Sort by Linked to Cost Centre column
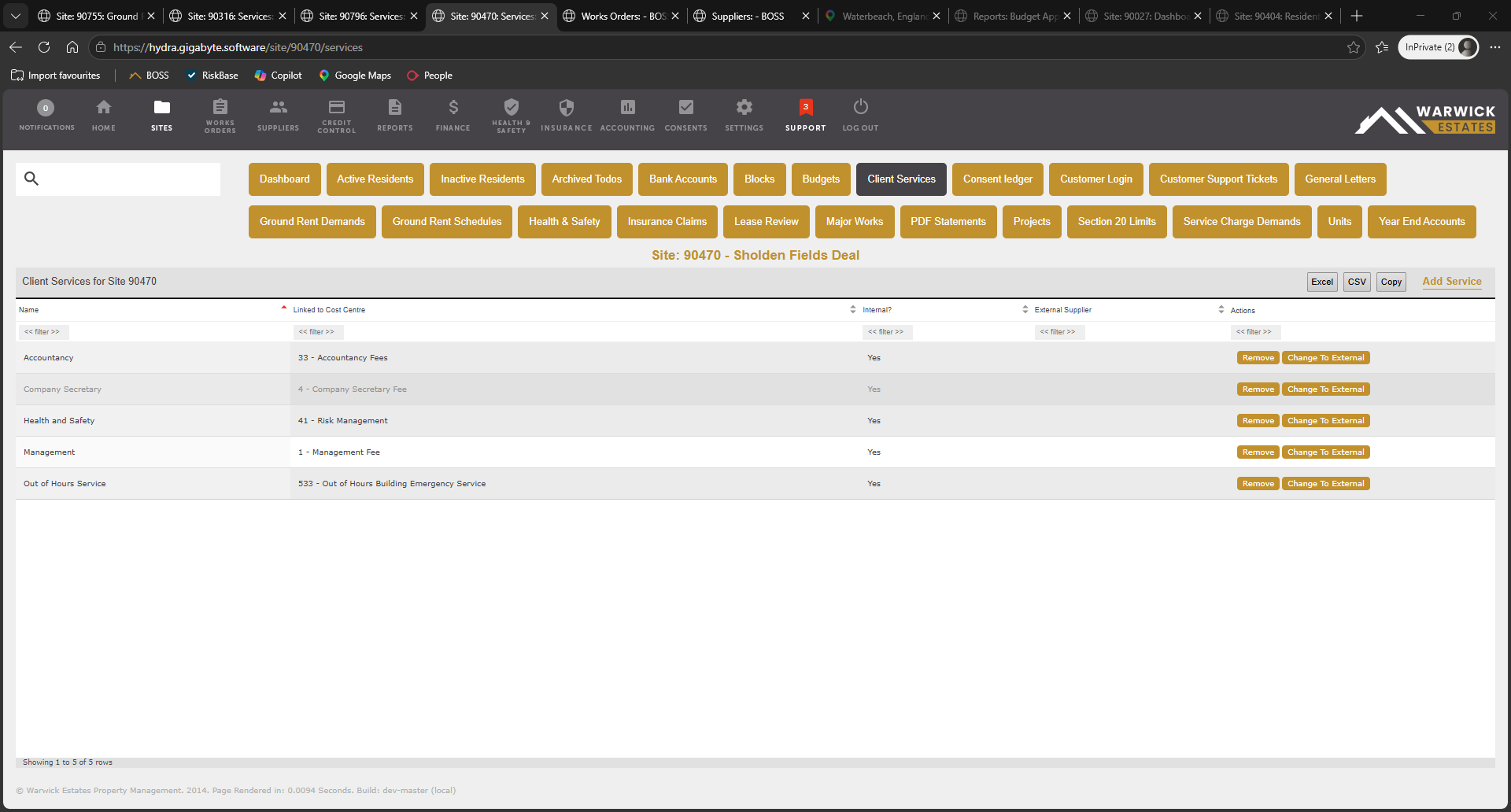The width and height of the screenshot is (1511, 812). tap(574, 310)
